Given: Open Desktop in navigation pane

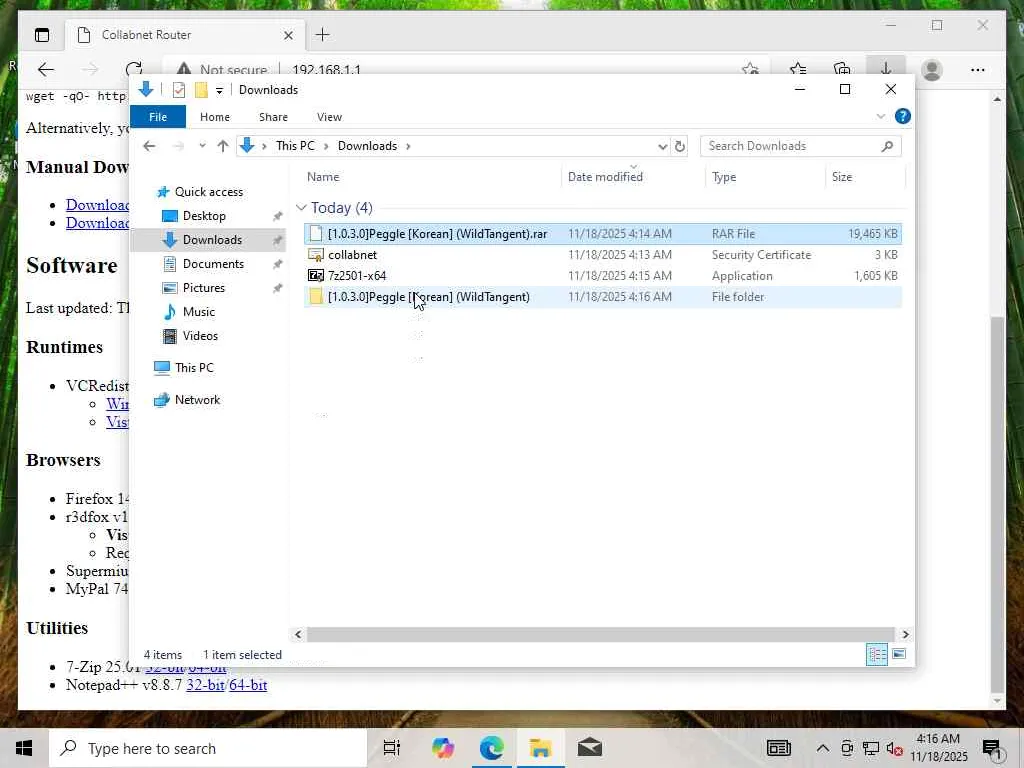Looking at the screenshot, I should point(204,216).
